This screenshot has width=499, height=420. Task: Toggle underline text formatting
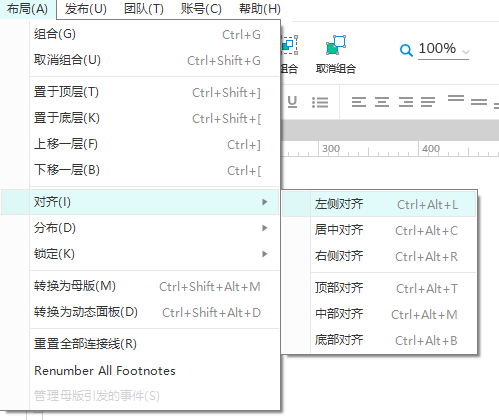pos(292,101)
